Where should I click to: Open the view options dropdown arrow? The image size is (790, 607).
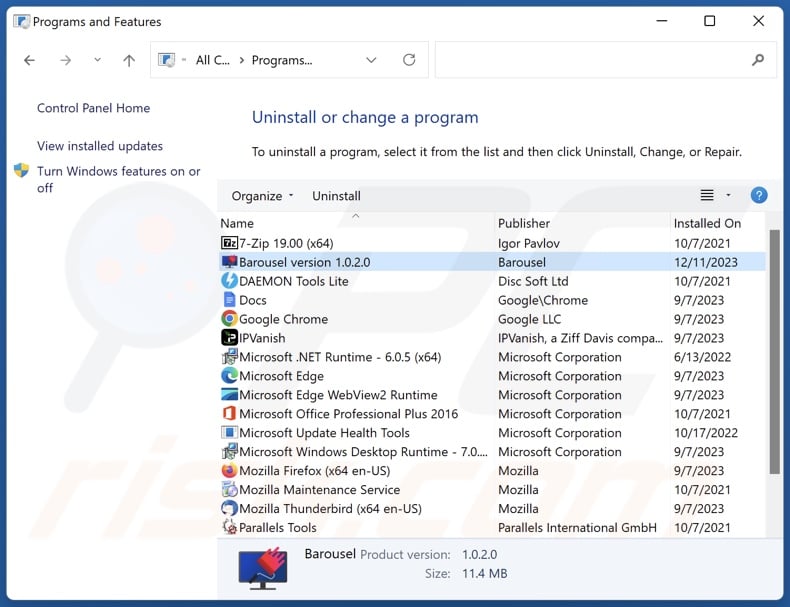click(x=728, y=195)
